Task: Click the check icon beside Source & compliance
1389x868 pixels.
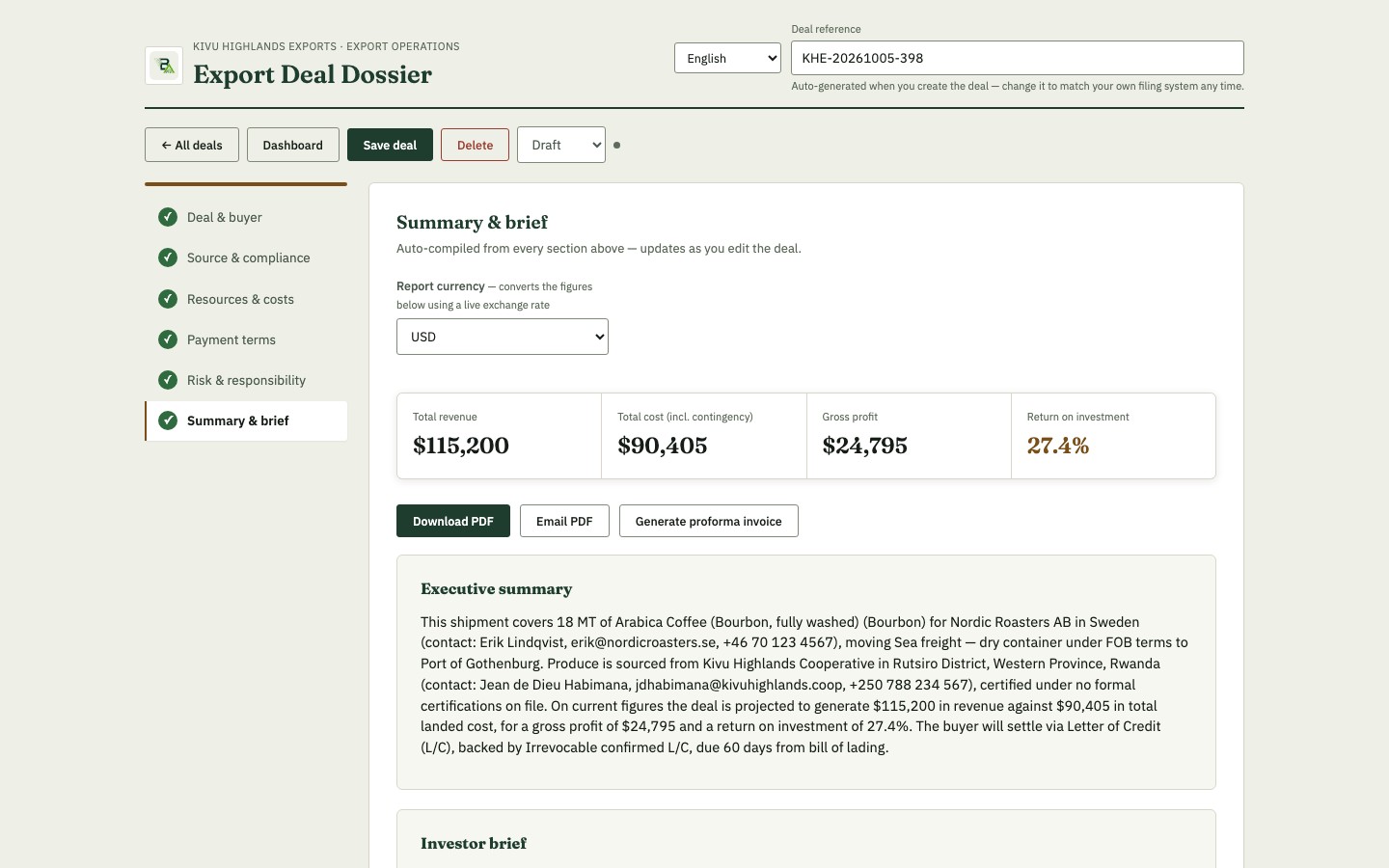Action: tap(168, 258)
